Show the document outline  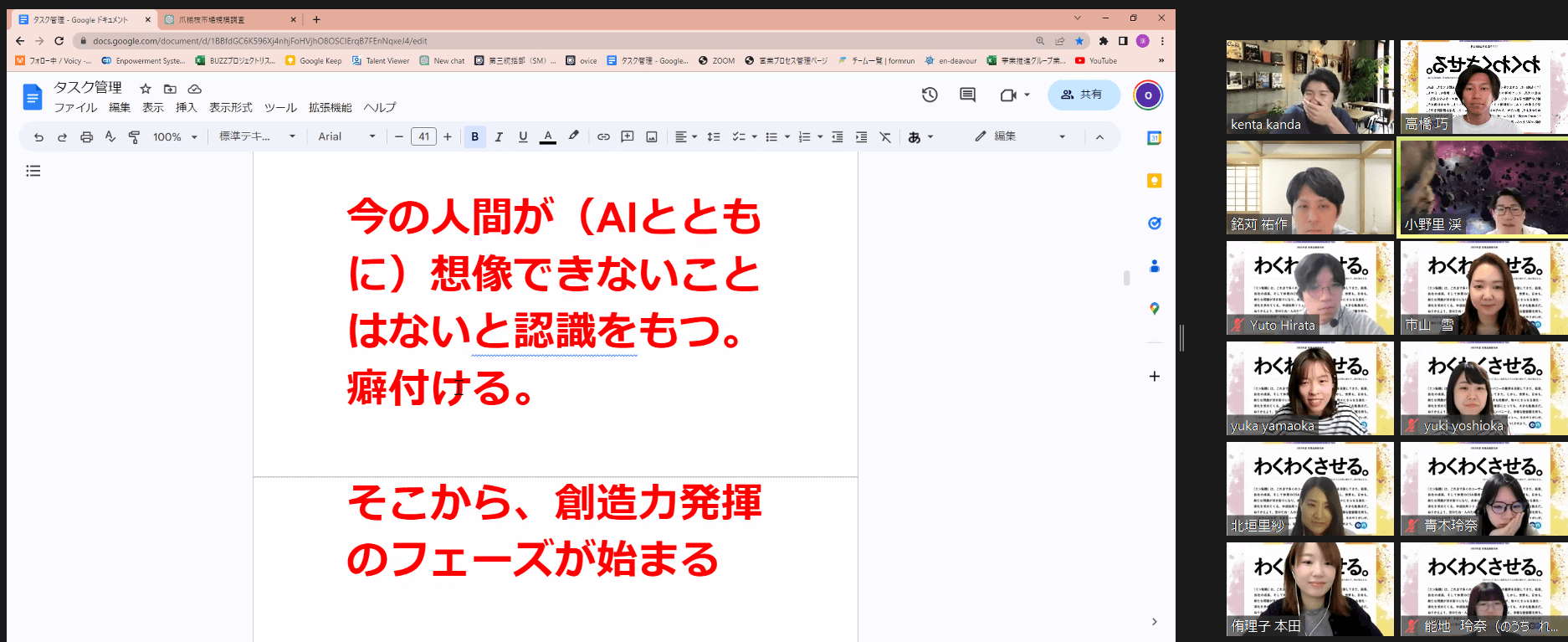pyautogui.click(x=33, y=171)
